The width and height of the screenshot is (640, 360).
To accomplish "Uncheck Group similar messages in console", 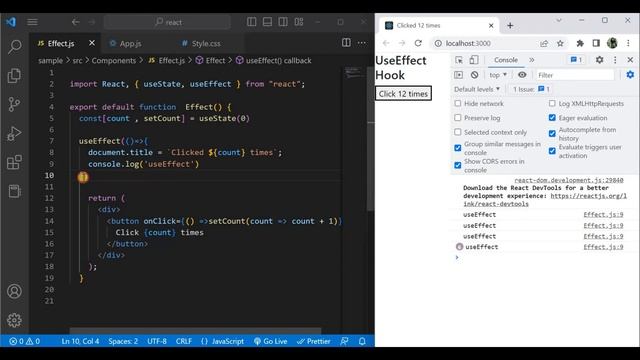I will point(458,148).
